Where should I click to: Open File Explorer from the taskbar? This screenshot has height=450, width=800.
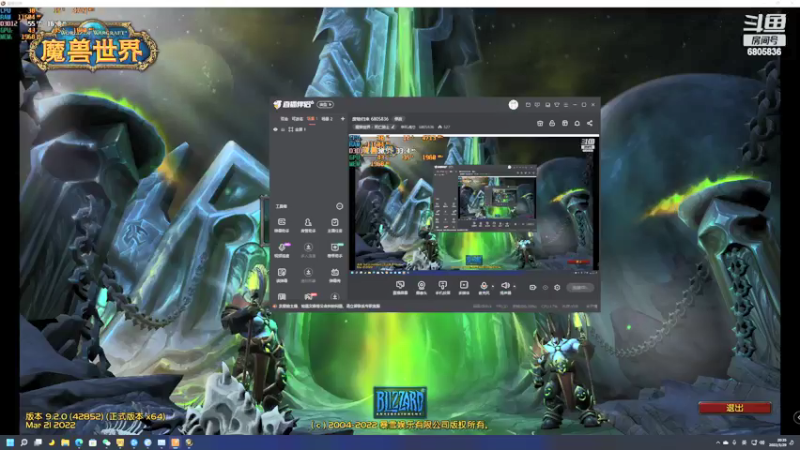click(x=65, y=442)
